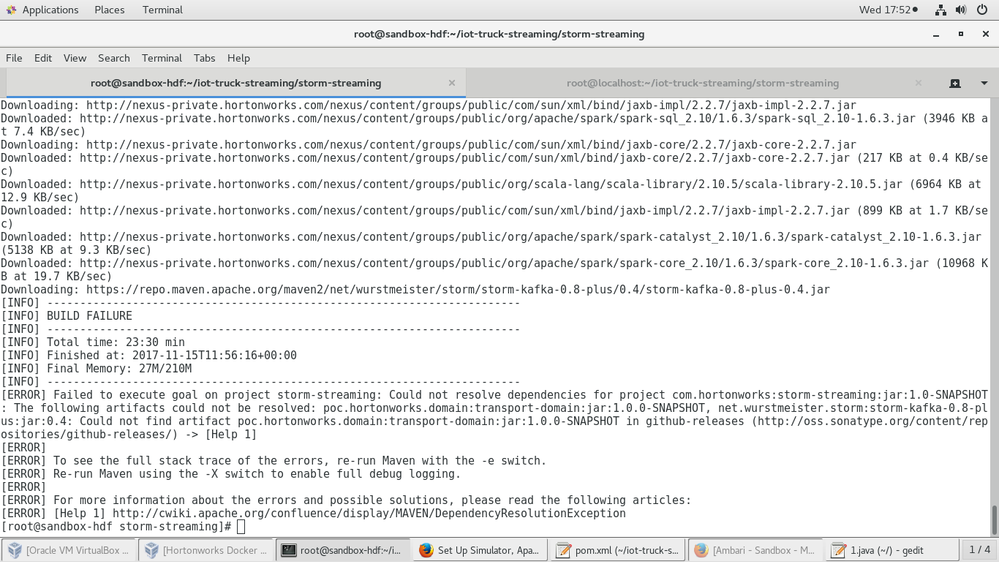The image size is (999, 562).
Task: Open the Search menu
Action: tap(113, 58)
